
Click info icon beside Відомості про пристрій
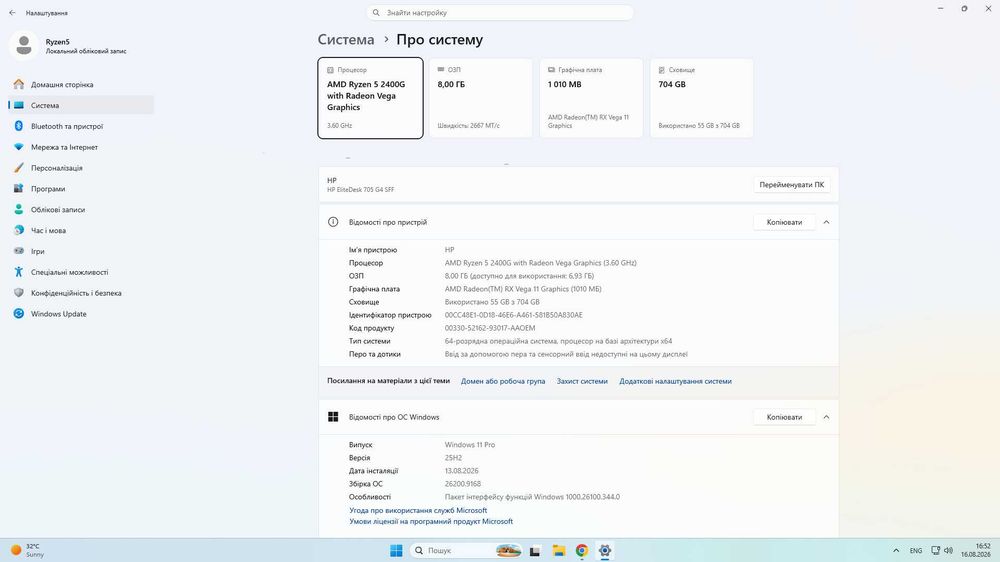pyautogui.click(x=333, y=222)
